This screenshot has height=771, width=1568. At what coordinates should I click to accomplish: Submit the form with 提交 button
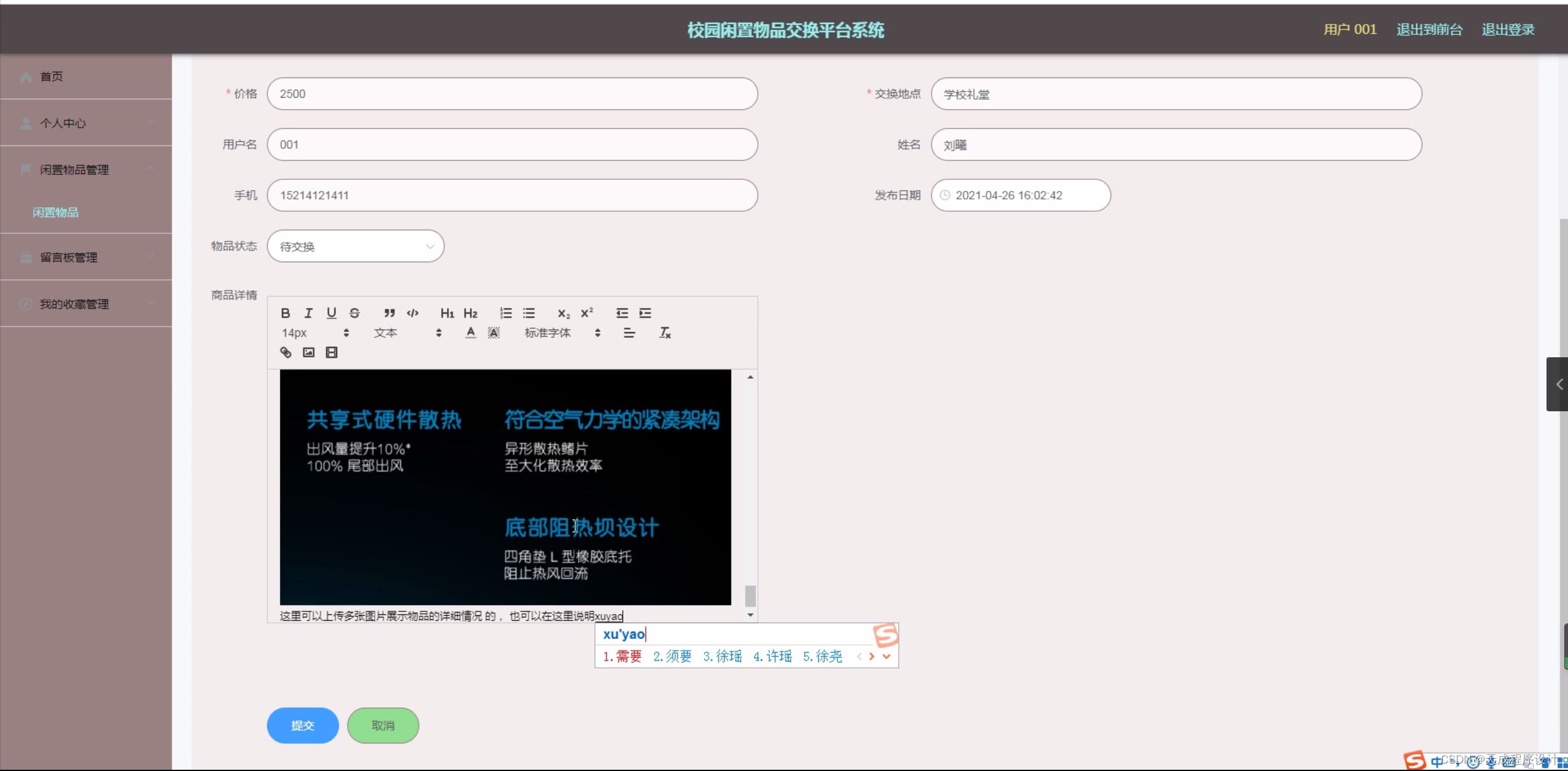click(x=302, y=725)
